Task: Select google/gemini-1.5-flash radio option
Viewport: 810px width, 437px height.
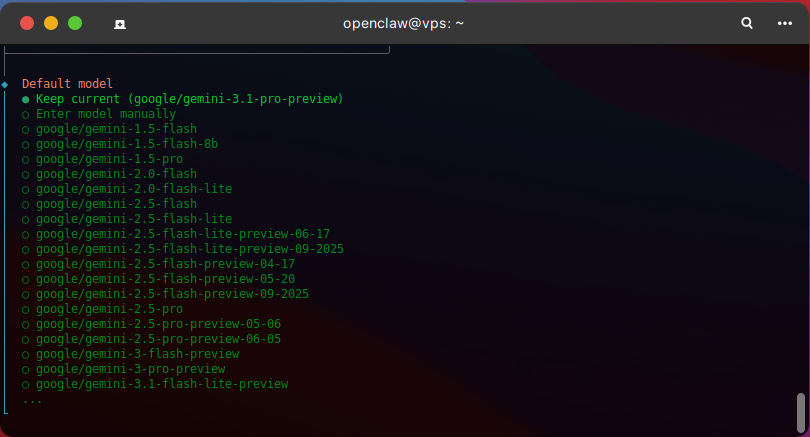Action: point(116,129)
